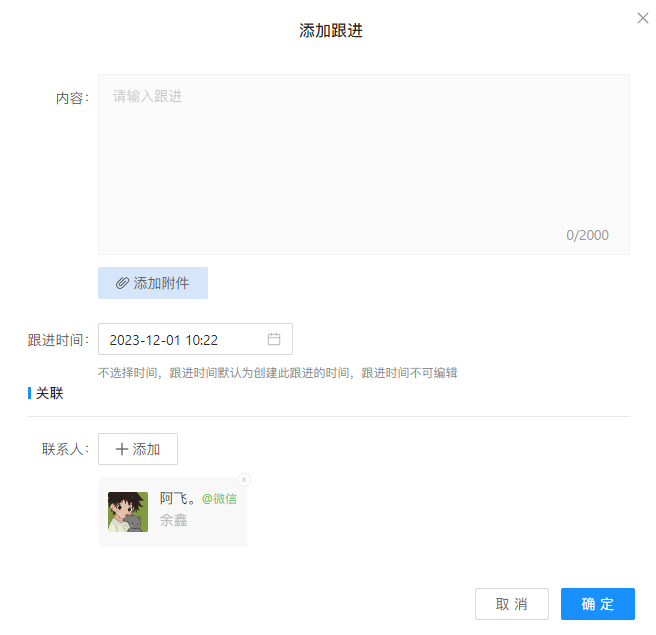Click the 联系人 field label
656x635 pixels.
pyautogui.click(x=65, y=449)
